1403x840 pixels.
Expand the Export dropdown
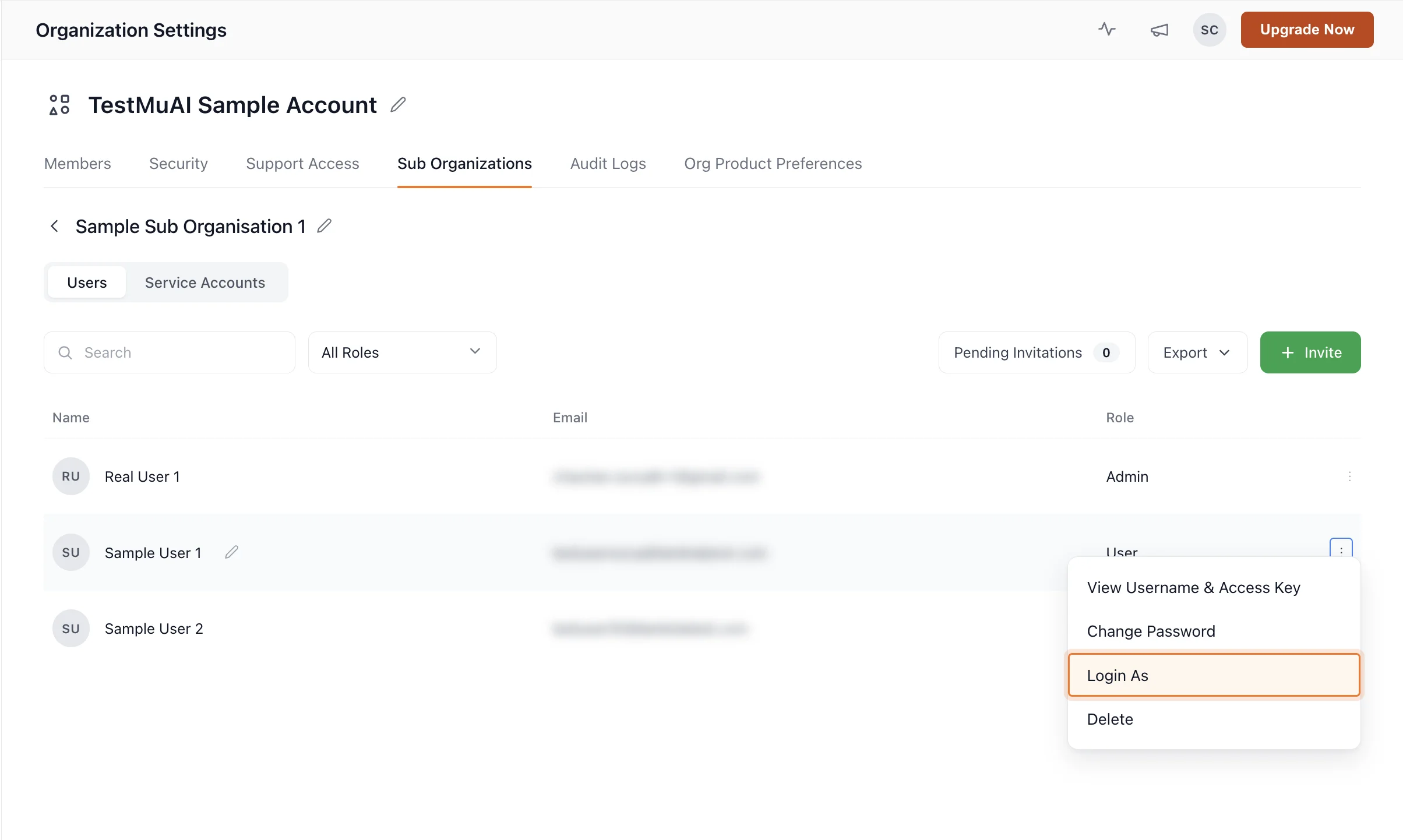pyautogui.click(x=1197, y=352)
